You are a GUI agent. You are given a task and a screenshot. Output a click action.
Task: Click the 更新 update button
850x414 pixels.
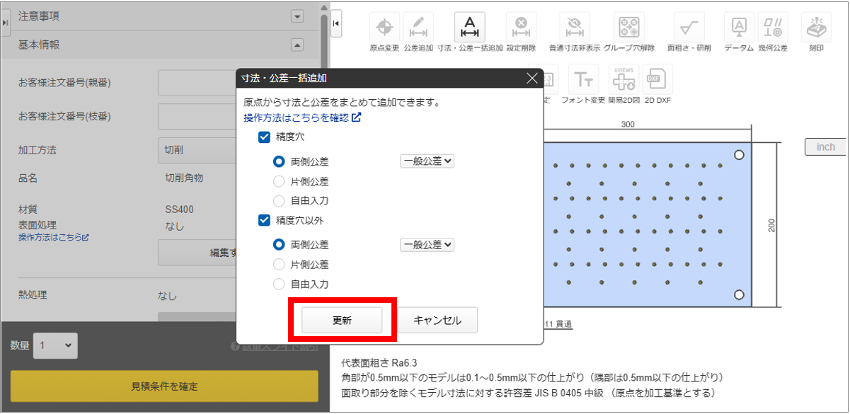point(342,320)
